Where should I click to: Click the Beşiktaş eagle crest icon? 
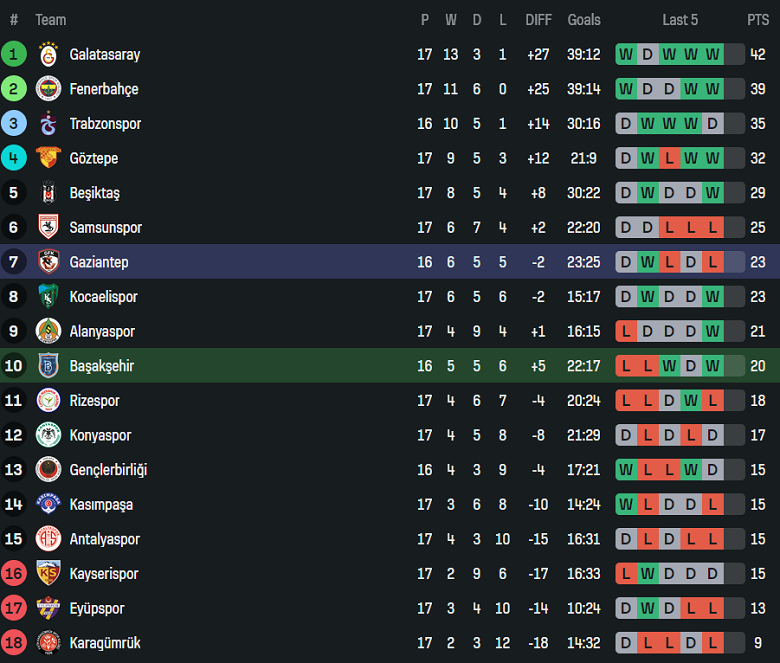[48, 193]
